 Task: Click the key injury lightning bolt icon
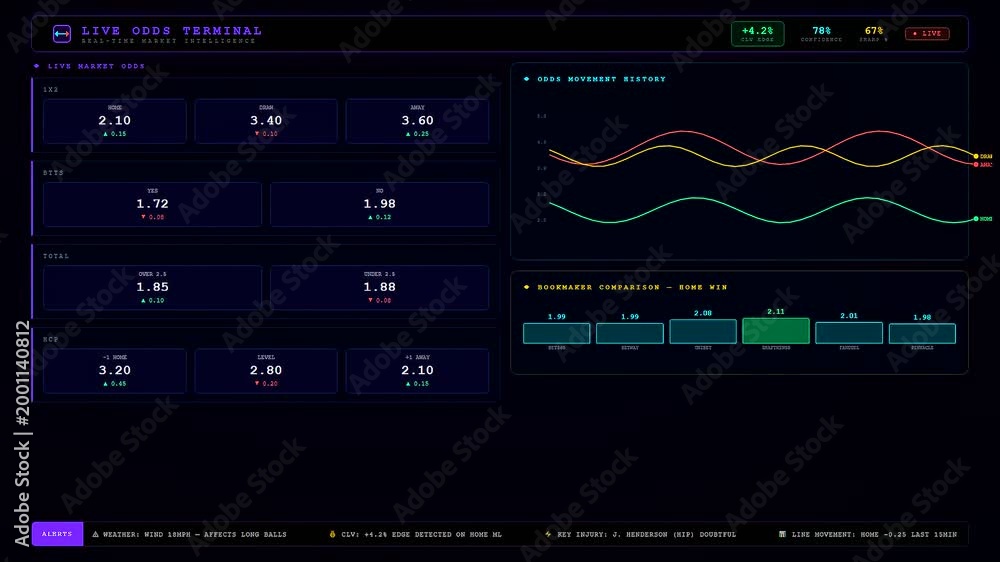click(548, 535)
